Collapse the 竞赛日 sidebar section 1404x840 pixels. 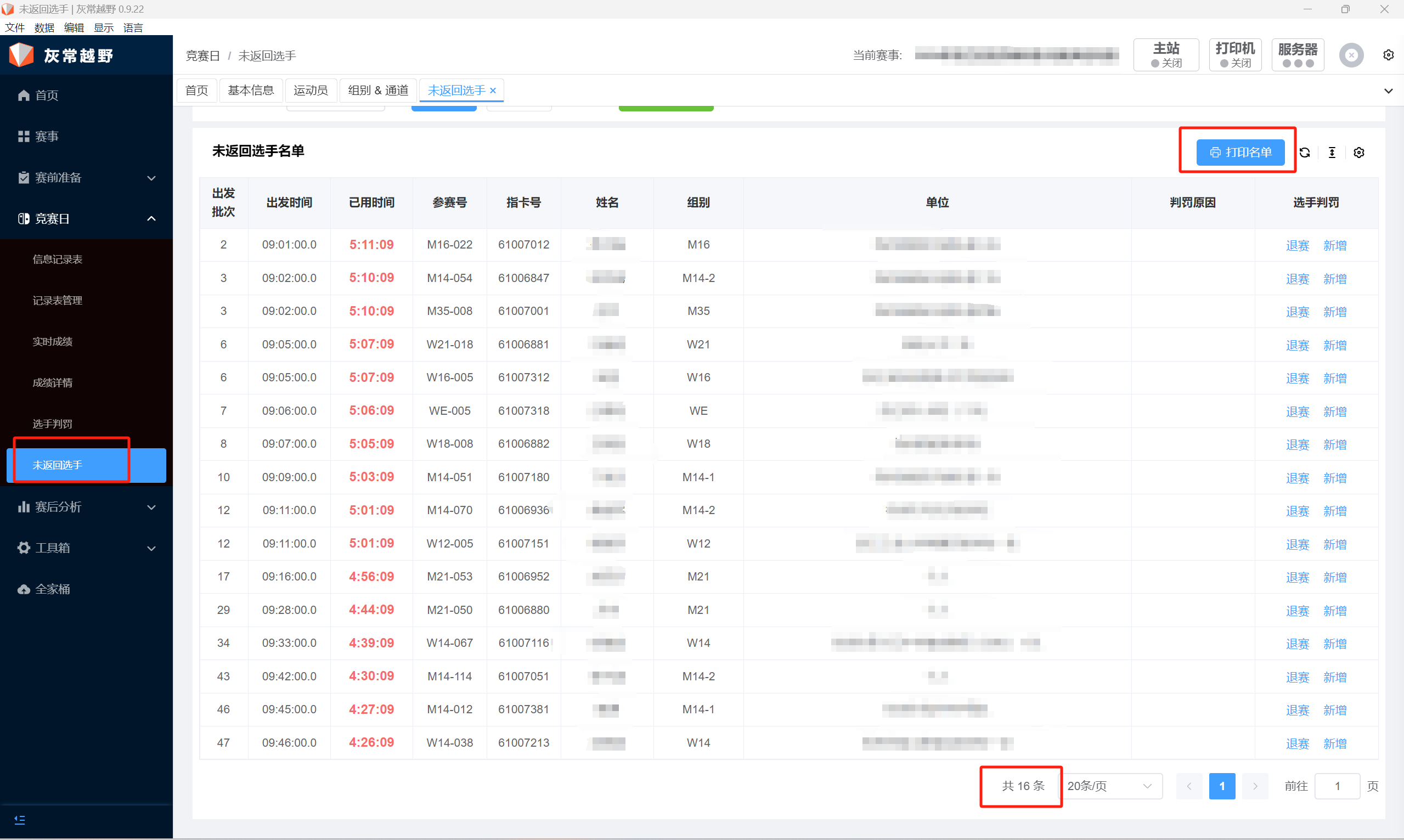86,218
